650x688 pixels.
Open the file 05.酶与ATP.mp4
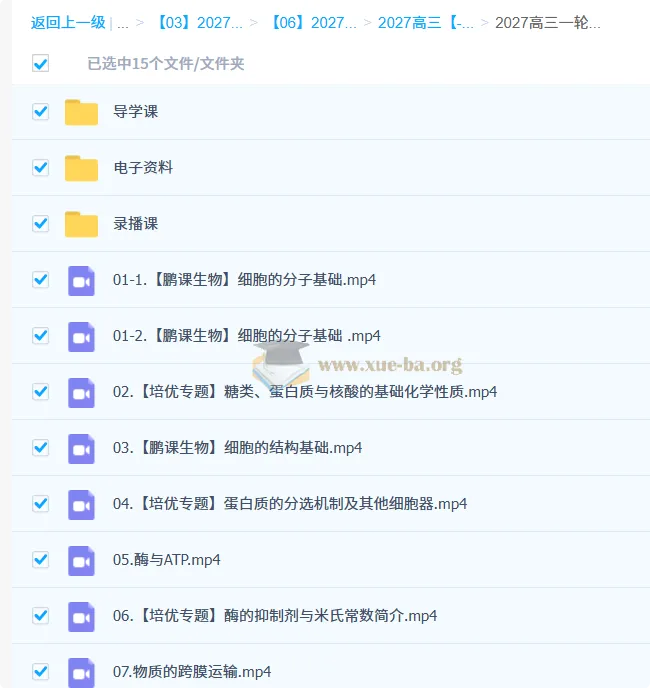click(x=167, y=559)
